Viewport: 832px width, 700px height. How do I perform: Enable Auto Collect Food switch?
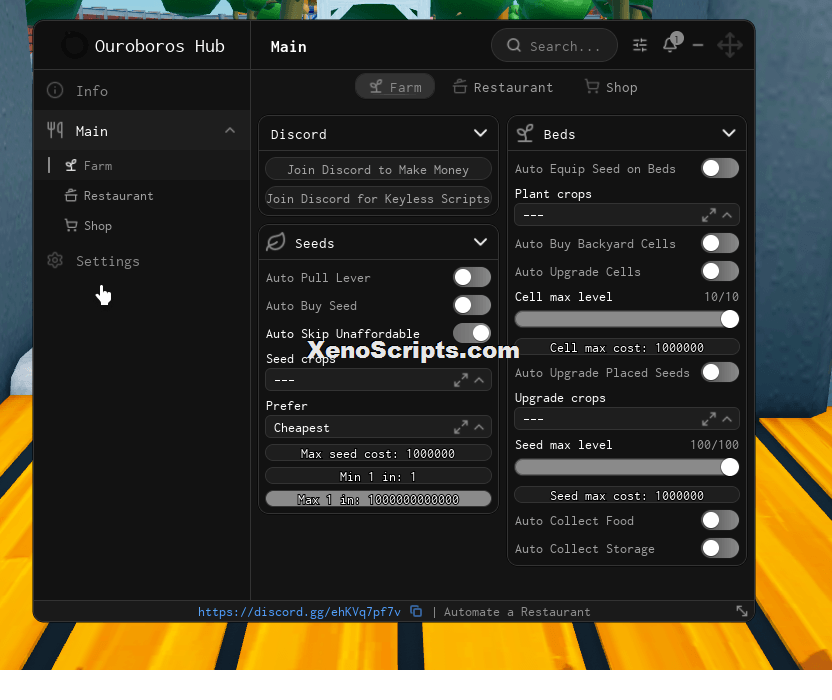[x=720, y=520]
